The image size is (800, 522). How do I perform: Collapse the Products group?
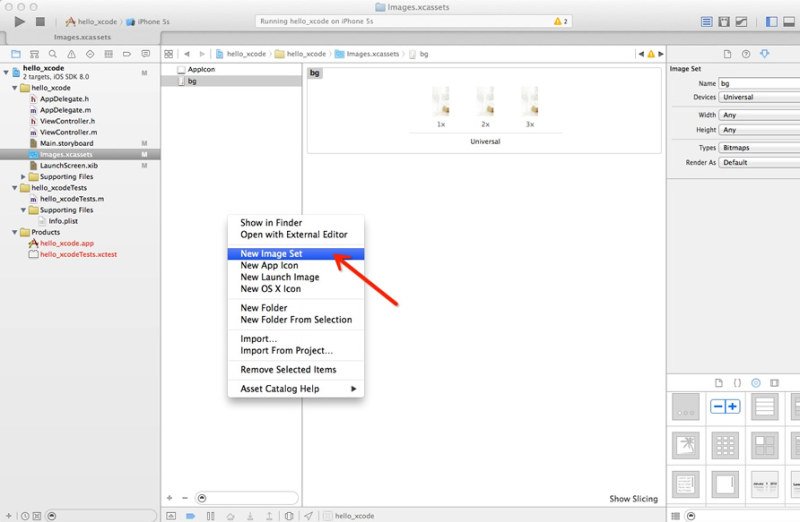coord(15,232)
